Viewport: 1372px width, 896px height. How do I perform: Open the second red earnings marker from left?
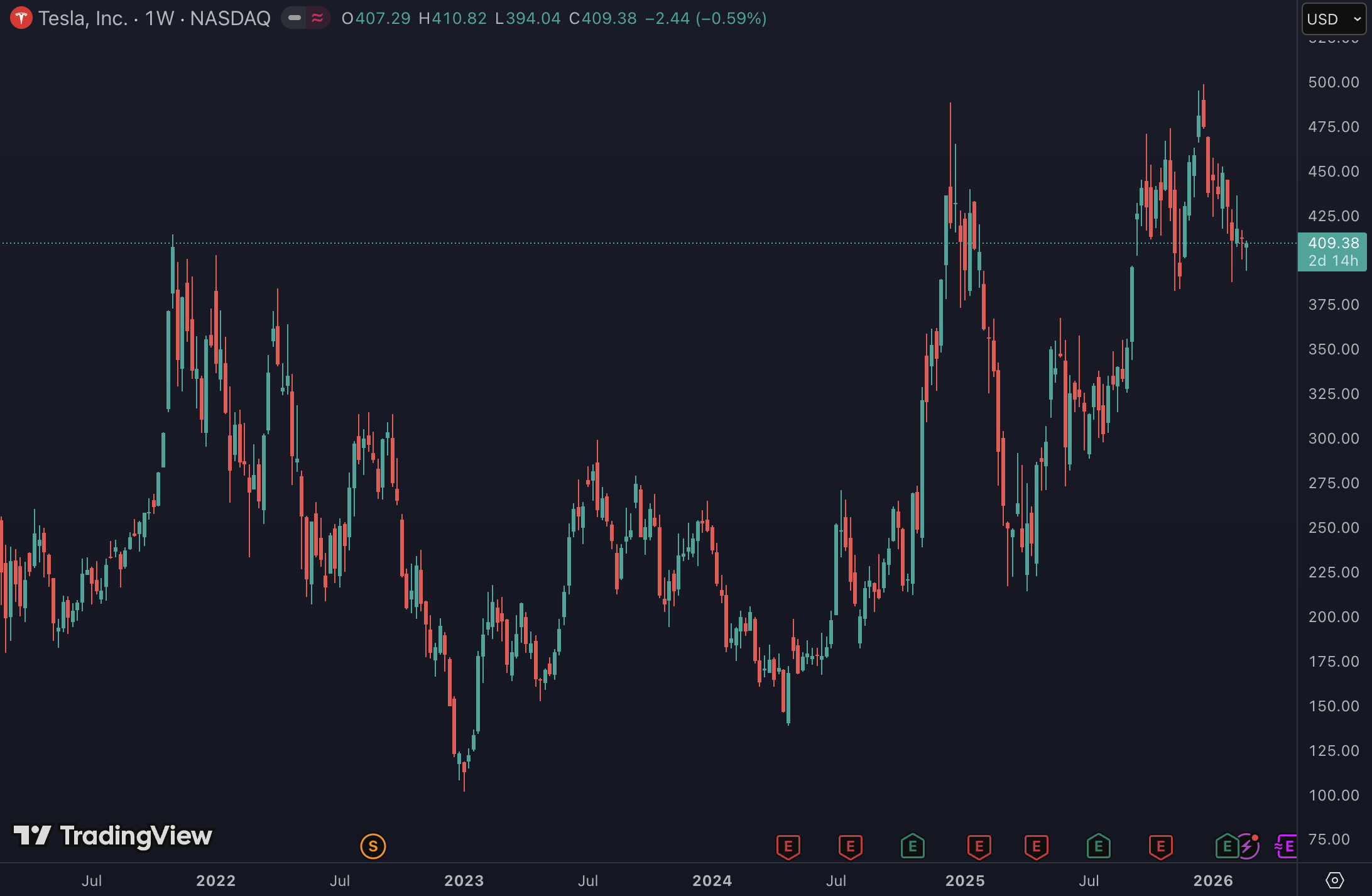[851, 846]
